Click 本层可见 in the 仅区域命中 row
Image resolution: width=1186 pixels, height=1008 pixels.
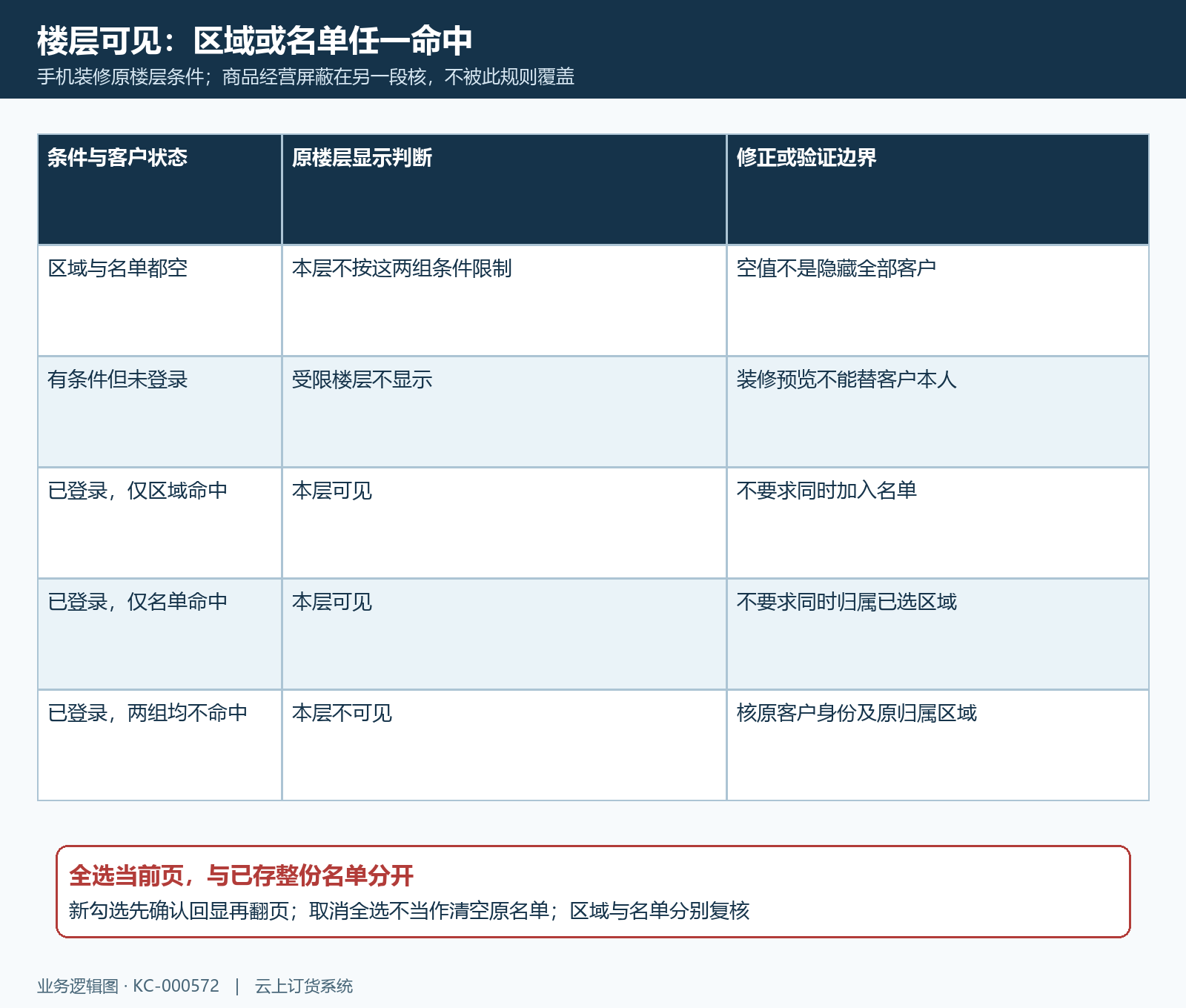tap(504, 523)
